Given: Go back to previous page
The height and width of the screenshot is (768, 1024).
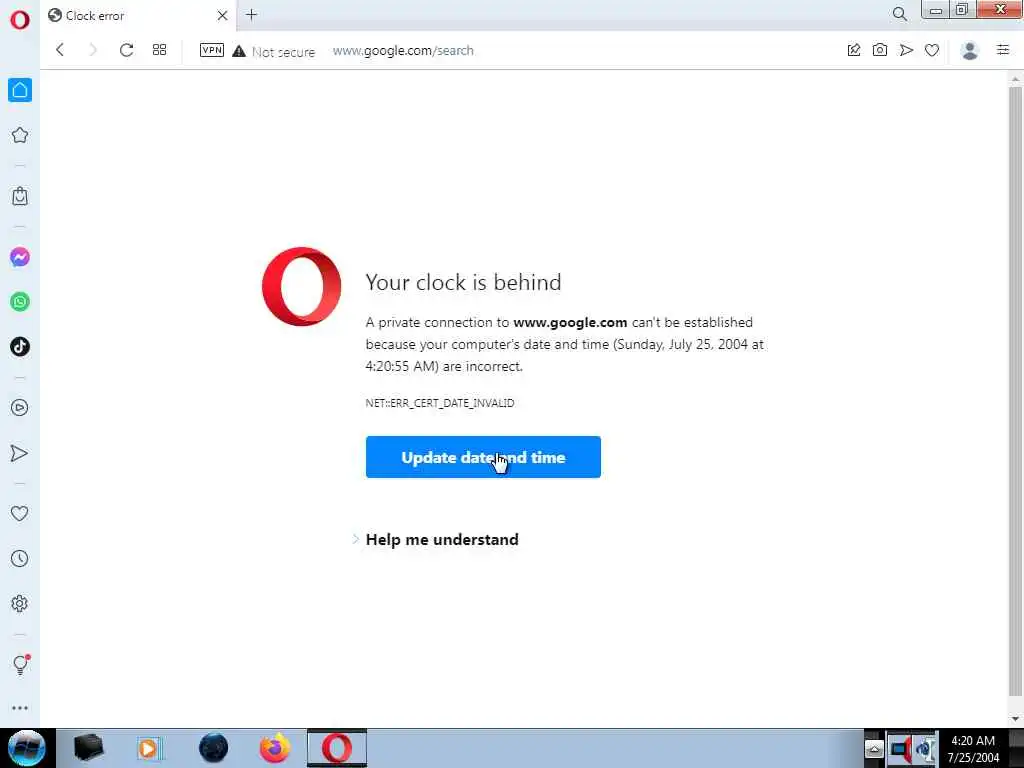Looking at the screenshot, I should [60, 50].
